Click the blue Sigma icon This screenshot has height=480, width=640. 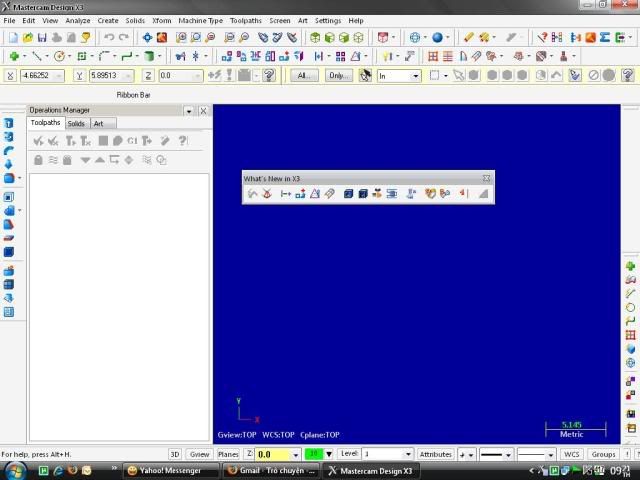605,38
